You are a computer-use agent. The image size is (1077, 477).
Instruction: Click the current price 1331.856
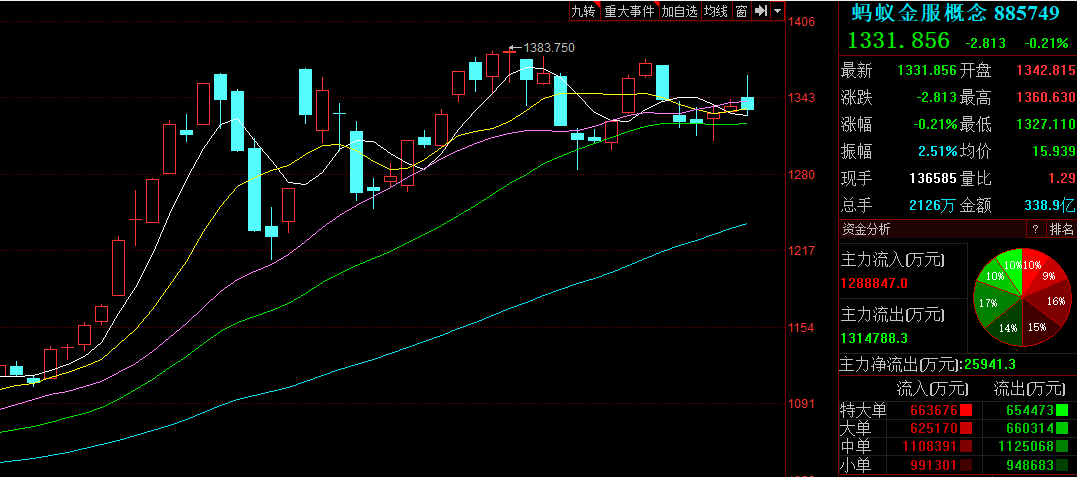[x=898, y=41]
